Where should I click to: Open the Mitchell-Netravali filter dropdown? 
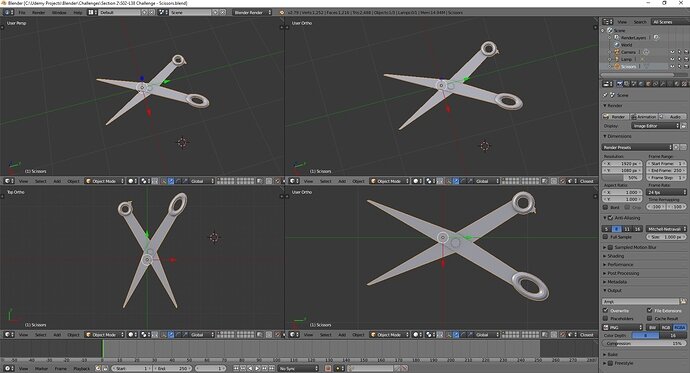pos(666,229)
